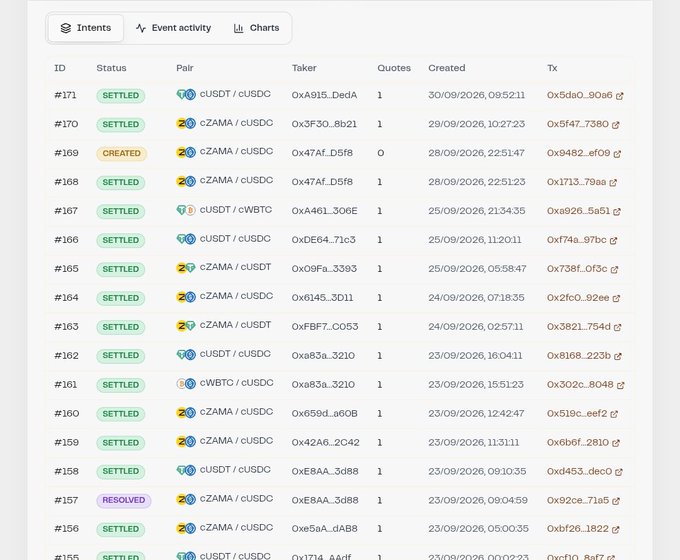Click the cWBTC/cUSDC token icons in row #161
Screen dimensions: 680x560
[186, 384]
